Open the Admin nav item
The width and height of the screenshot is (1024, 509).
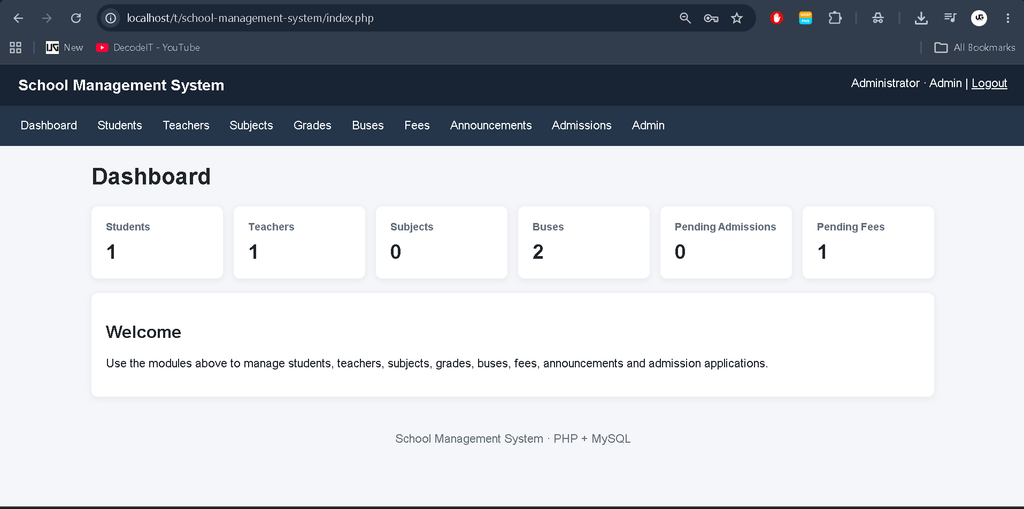tap(648, 125)
